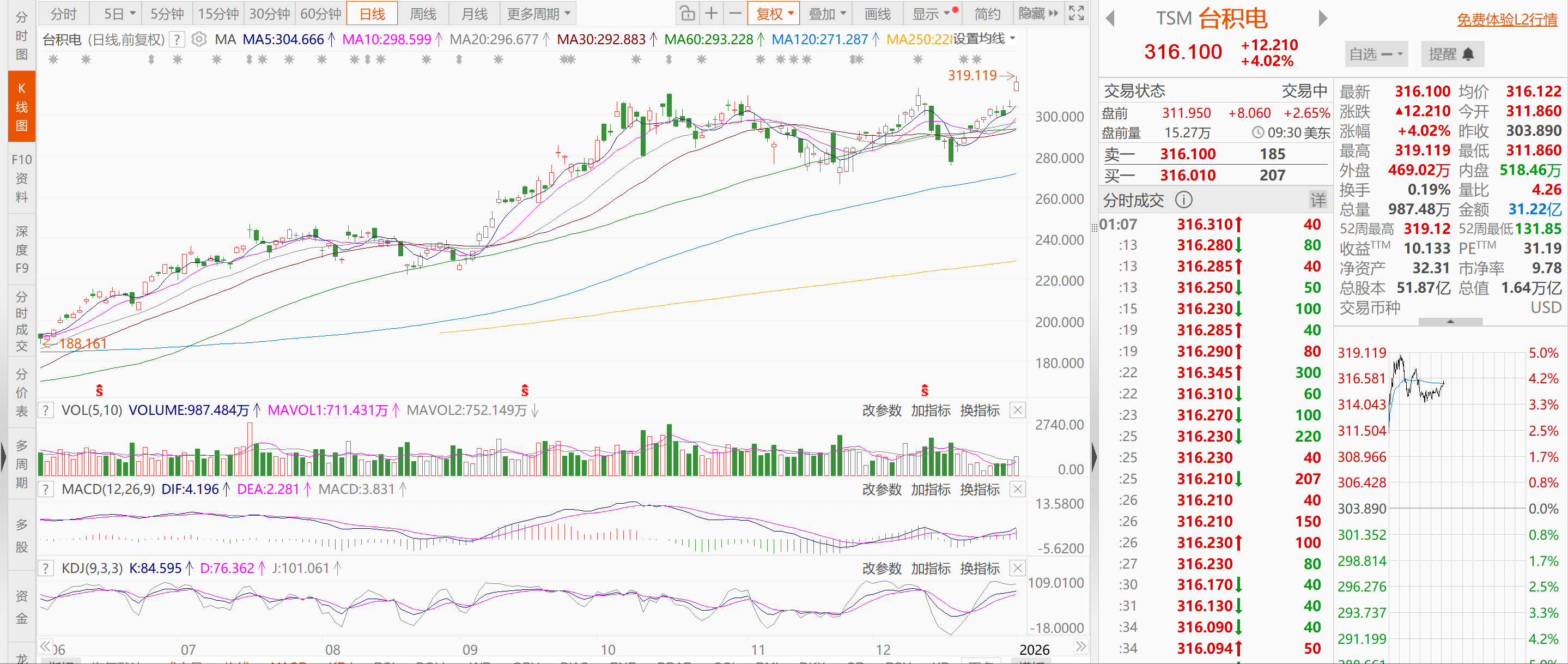Click next stock right arrow near 台积电
Image resolution: width=1568 pixels, height=664 pixels.
pyautogui.click(x=1323, y=19)
